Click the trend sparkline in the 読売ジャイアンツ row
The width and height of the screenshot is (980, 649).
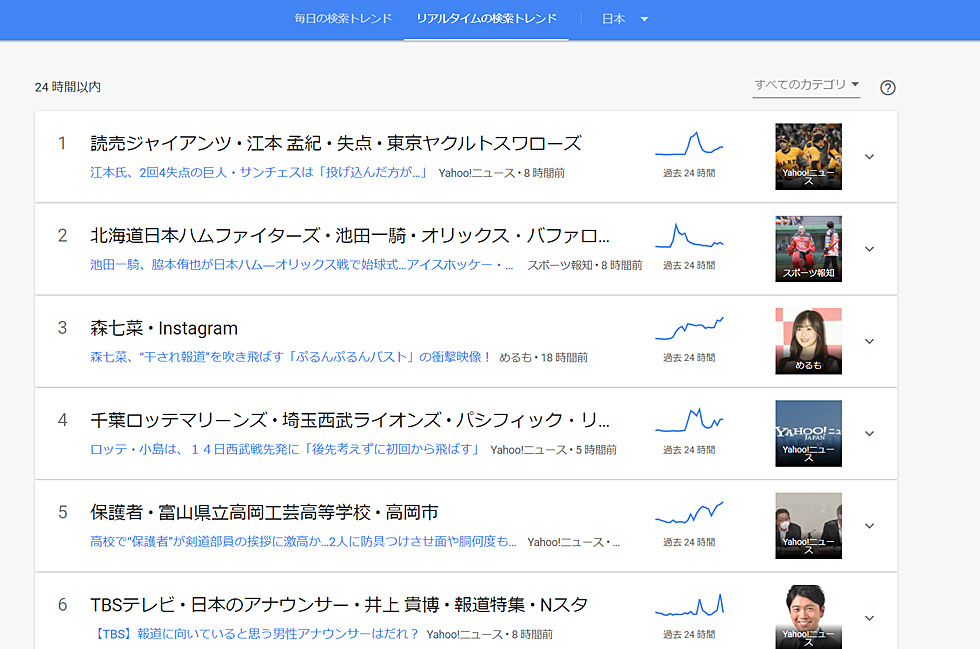click(x=689, y=143)
